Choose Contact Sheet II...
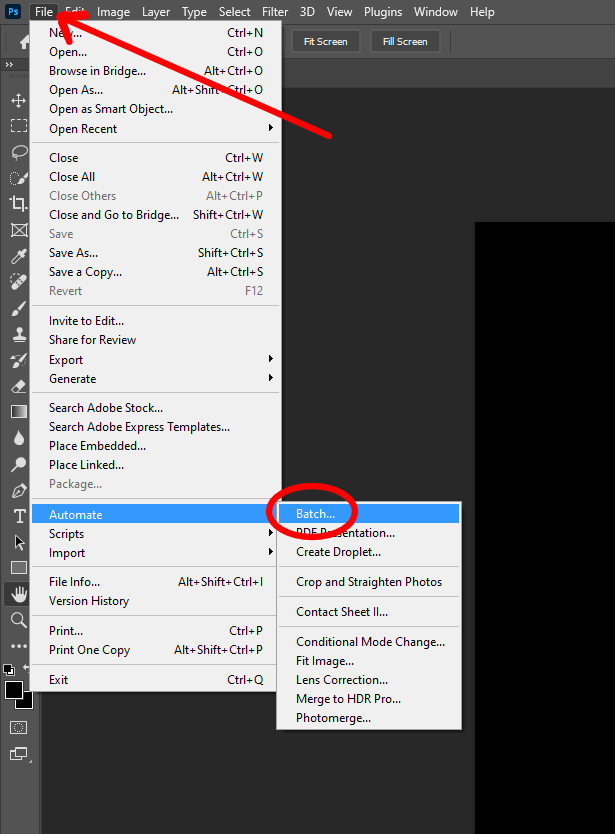The image size is (615, 834). 369,612
